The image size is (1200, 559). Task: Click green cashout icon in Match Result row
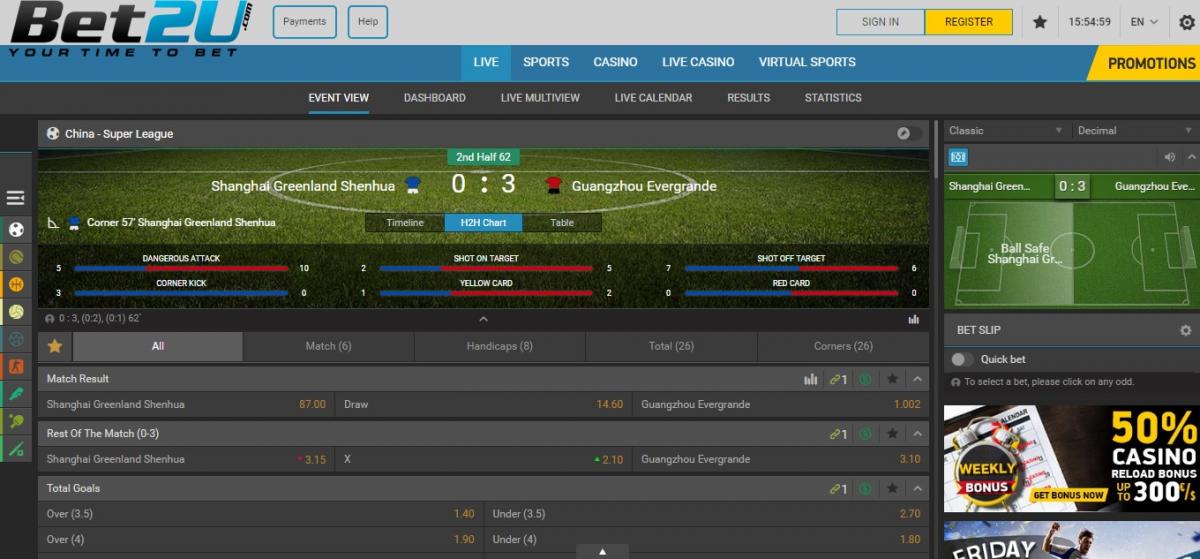866,379
